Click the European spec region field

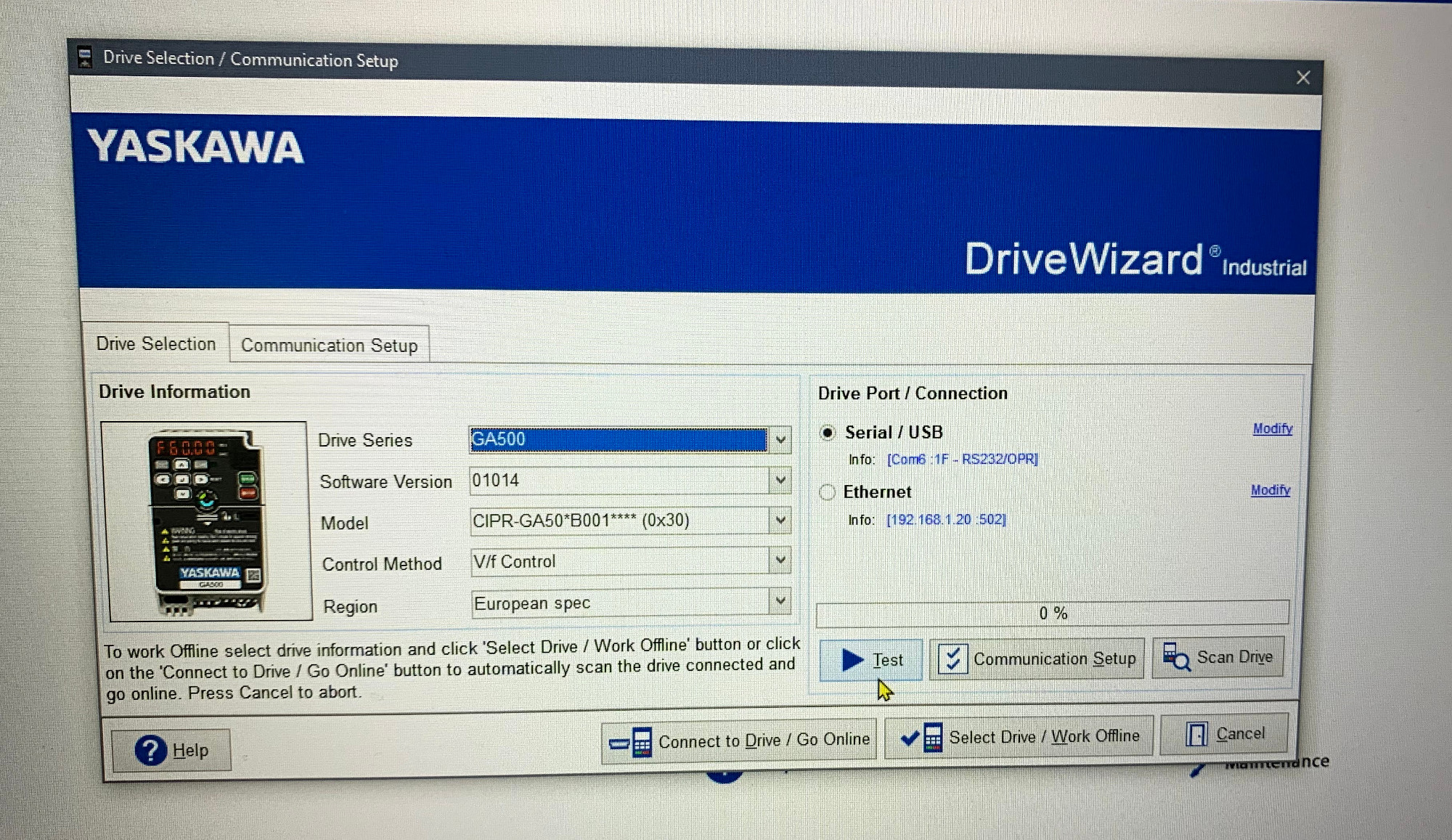click(619, 603)
